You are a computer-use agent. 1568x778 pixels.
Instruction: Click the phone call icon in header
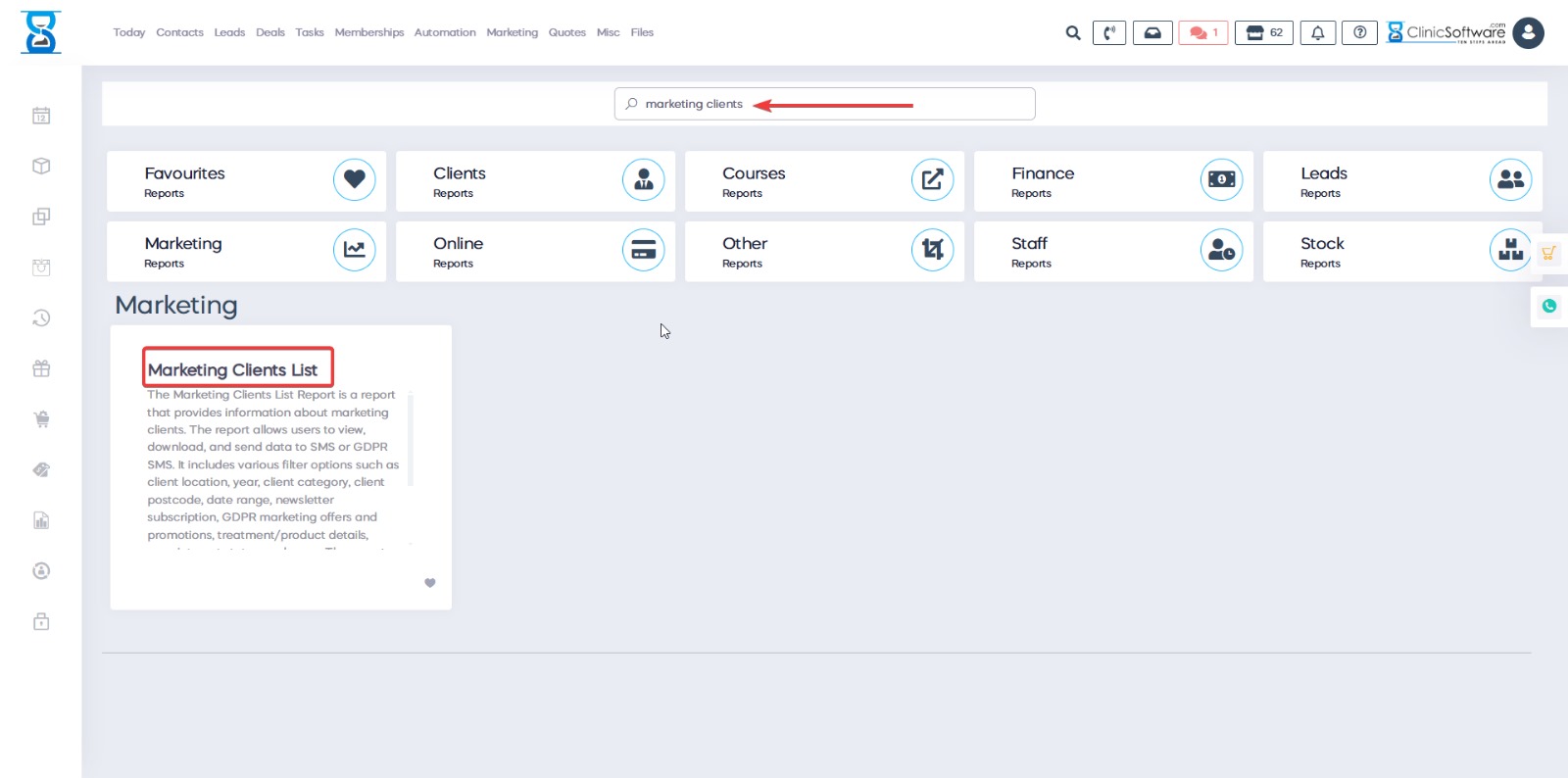[x=1108, y=33]
